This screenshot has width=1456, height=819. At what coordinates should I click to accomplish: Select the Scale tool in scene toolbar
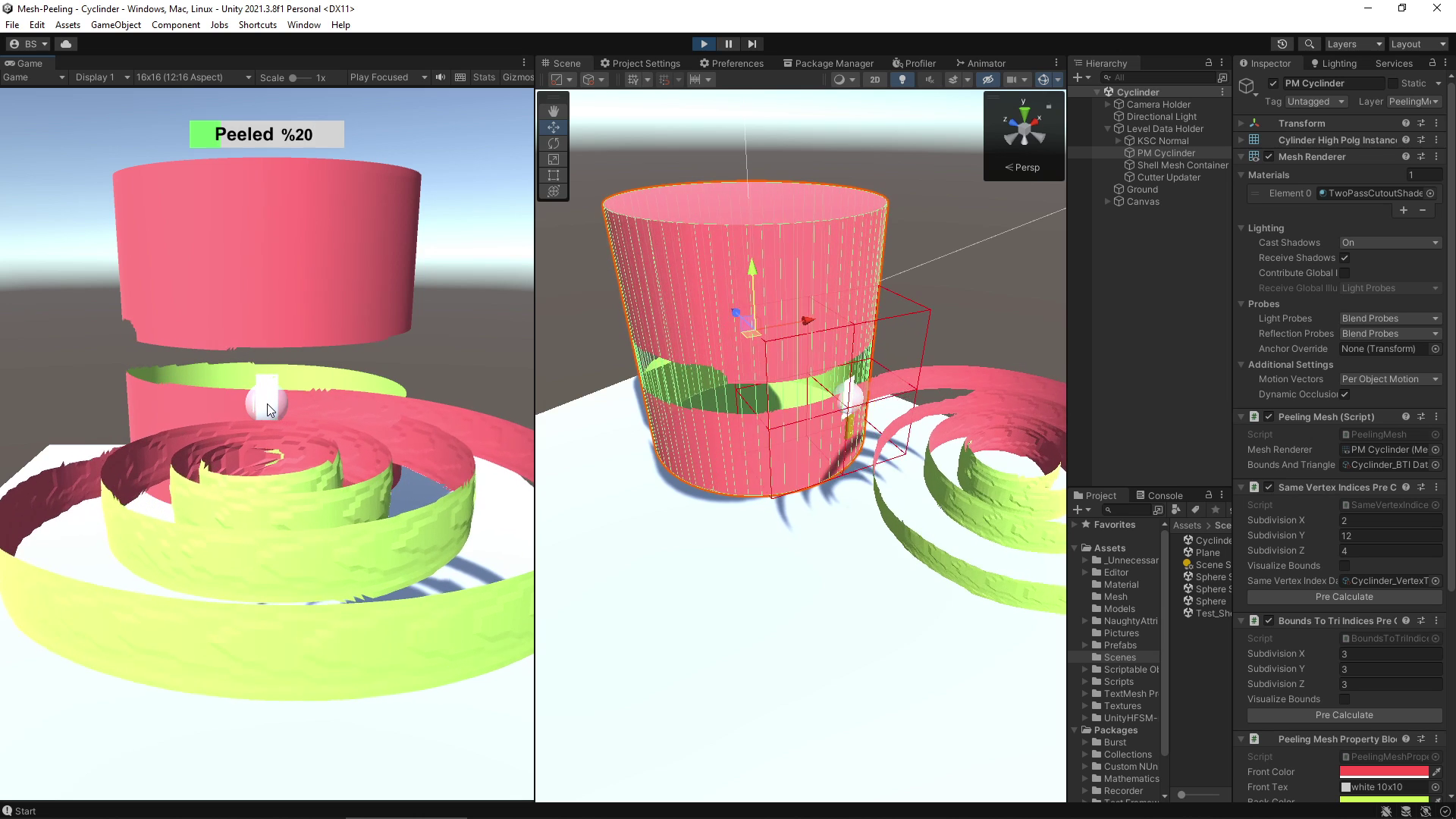click(554, 159)
